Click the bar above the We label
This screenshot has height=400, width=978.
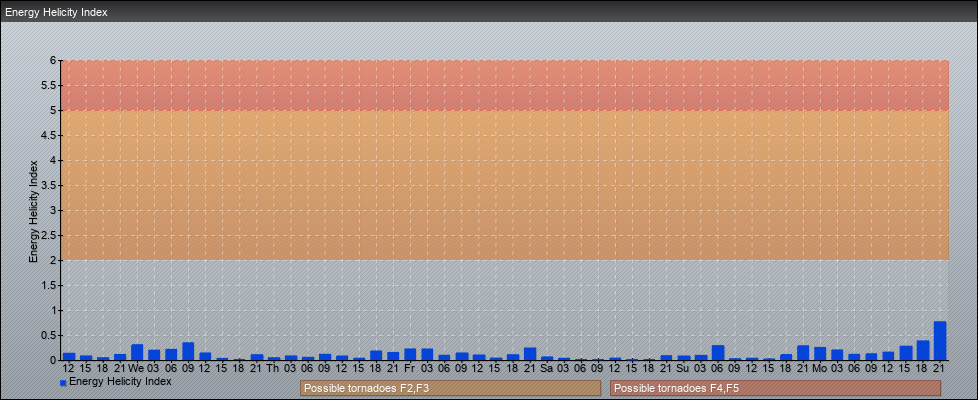pos(137,352)
